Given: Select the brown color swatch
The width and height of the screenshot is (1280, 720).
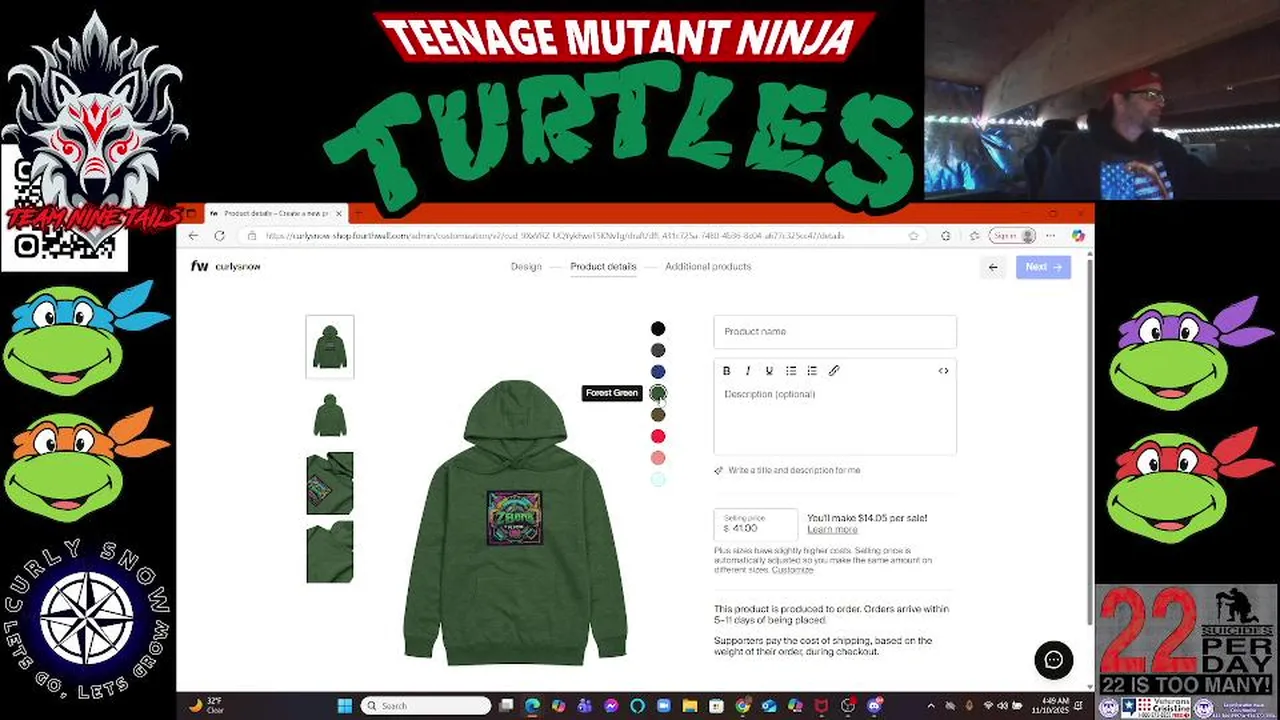Looking at the screenshot, I should click(658, 415).
